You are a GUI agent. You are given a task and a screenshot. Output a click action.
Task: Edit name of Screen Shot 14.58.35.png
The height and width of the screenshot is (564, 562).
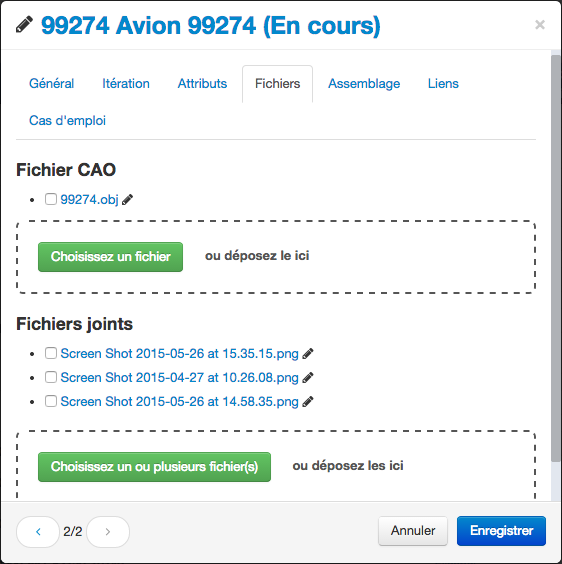point(308,401)
